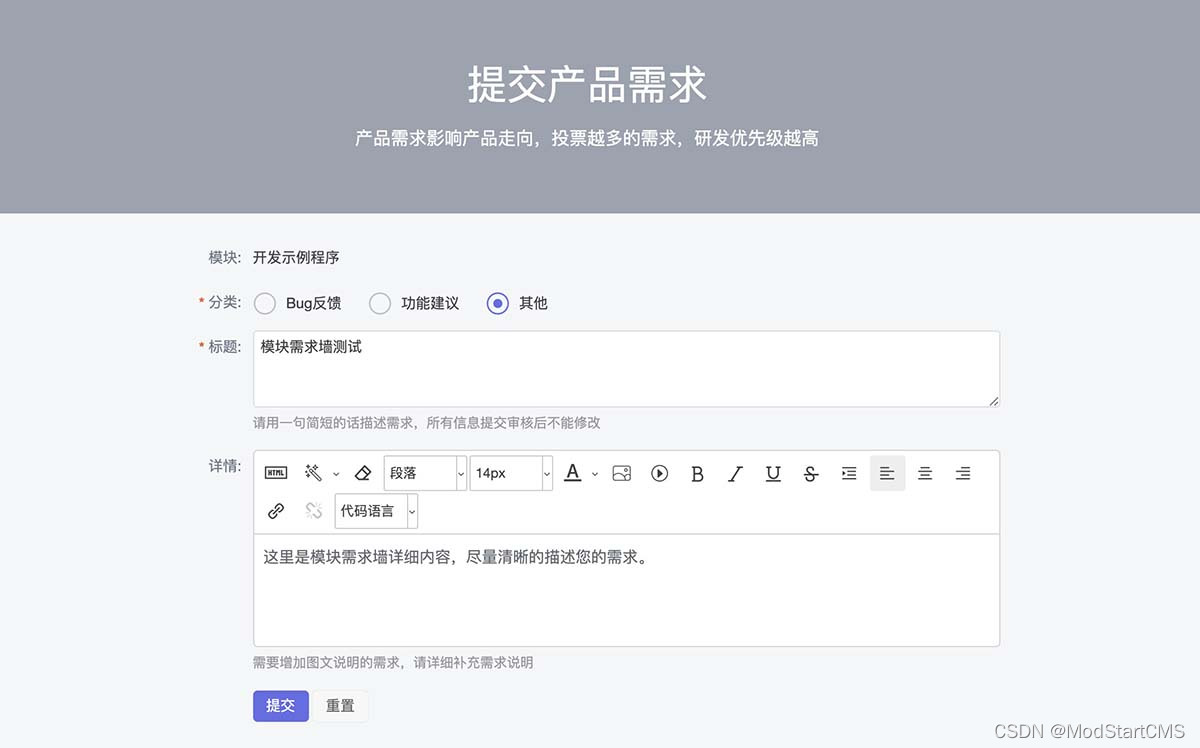Click the eraser clear-format icon
Viewport: 1200px width, 748px height.
coord(363,473)
